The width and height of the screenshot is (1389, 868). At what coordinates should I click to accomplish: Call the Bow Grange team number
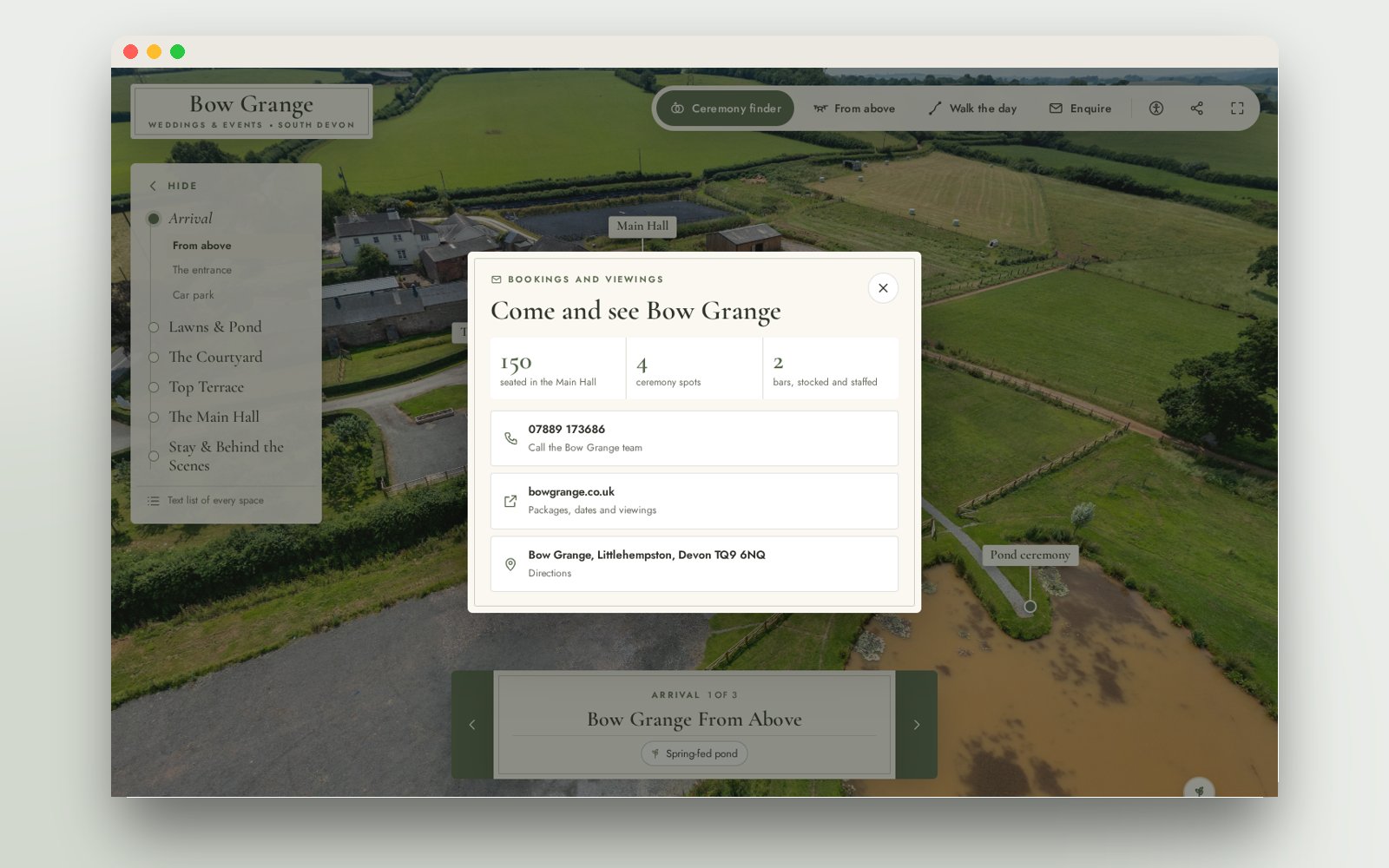click(694, 438)
